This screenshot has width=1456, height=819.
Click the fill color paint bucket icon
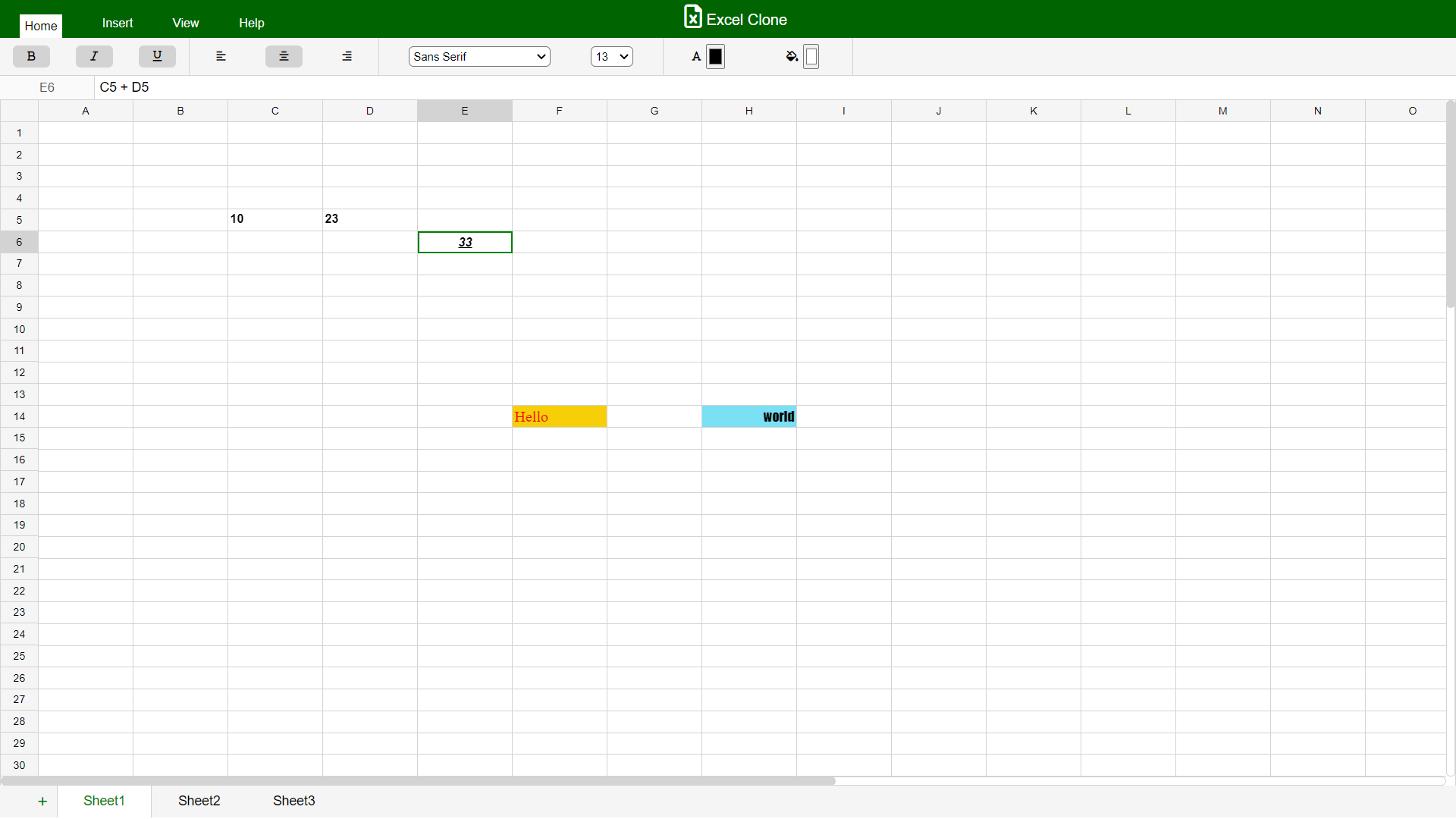click(x=792, y=56)
